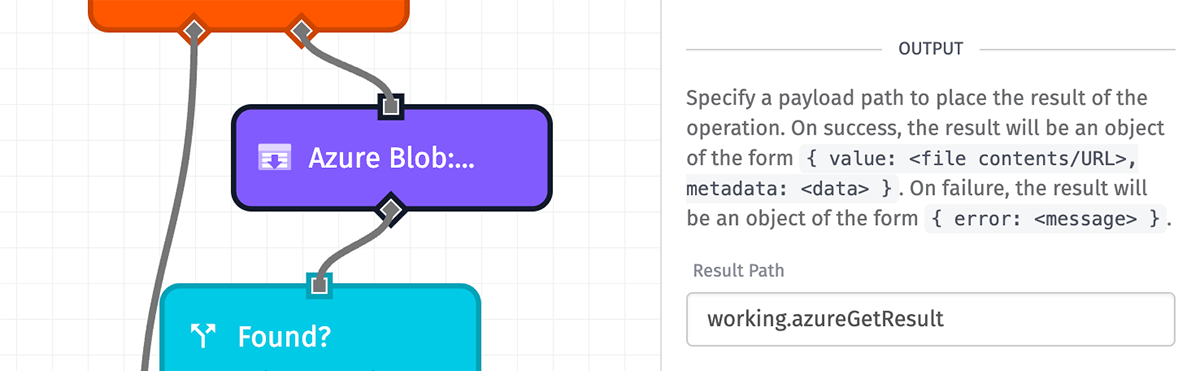Click the OUTPUT section header

click(x=931, y=48)
